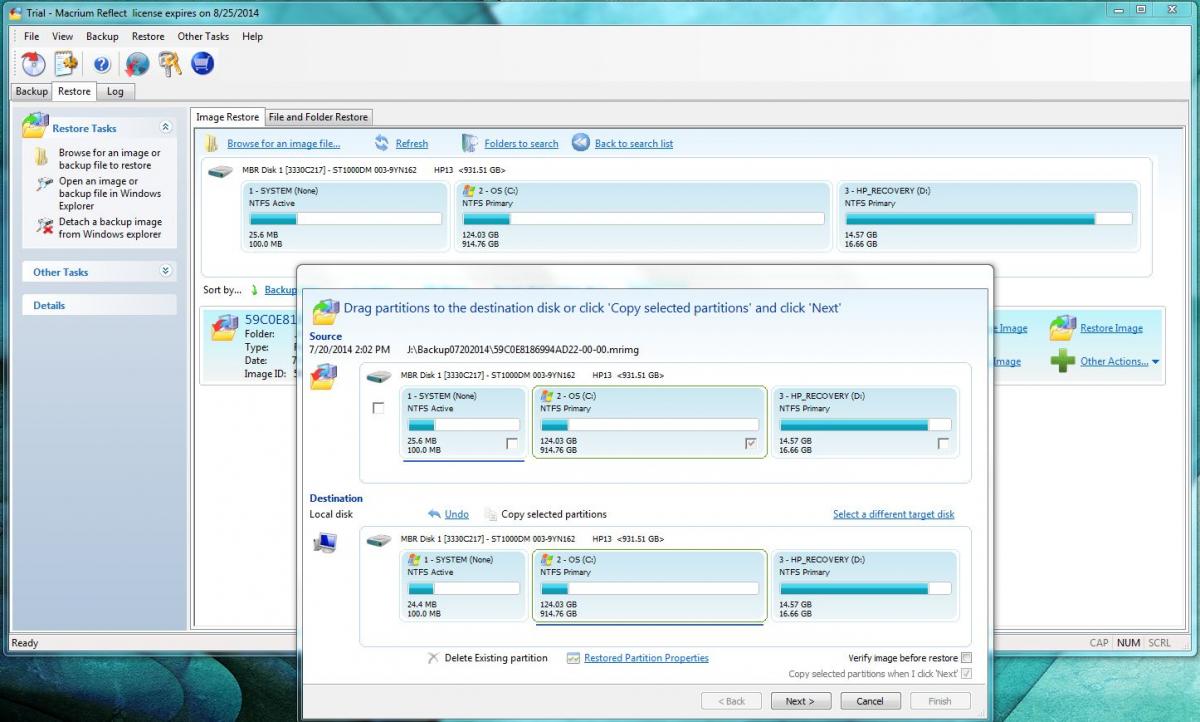
Task: Select destination partition 1 - SYSTEM
Action: tap(462, 586)
